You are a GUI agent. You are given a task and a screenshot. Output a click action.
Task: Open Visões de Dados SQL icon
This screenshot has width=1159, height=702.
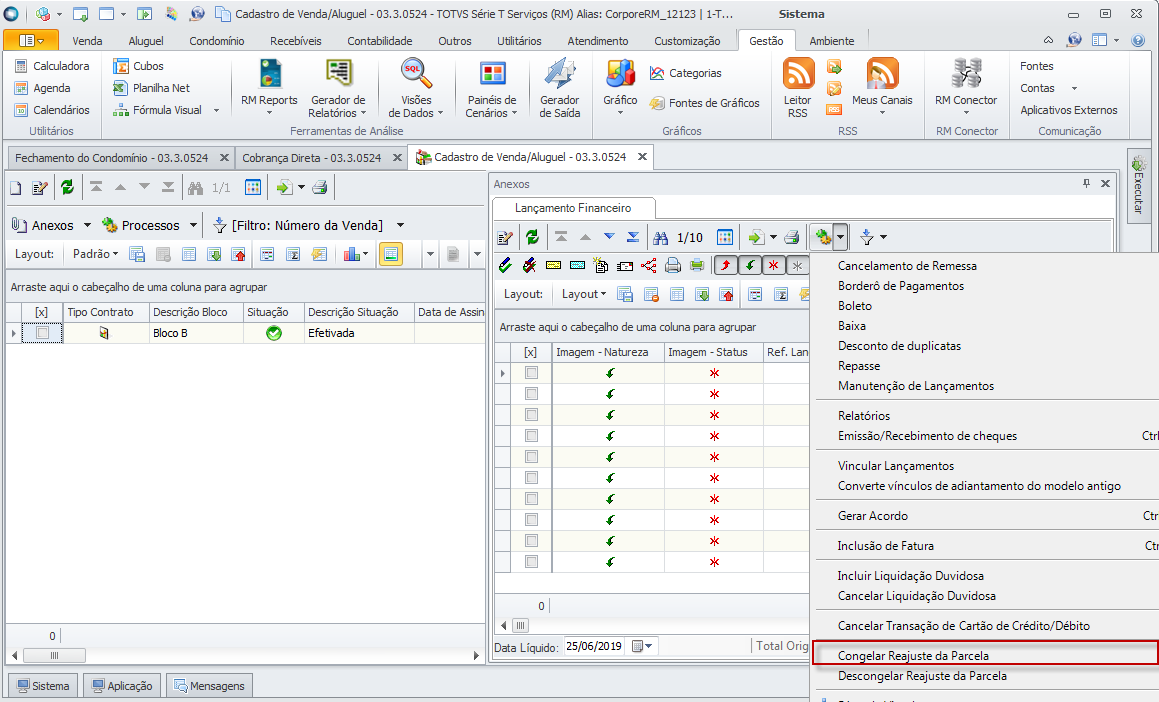415,74
